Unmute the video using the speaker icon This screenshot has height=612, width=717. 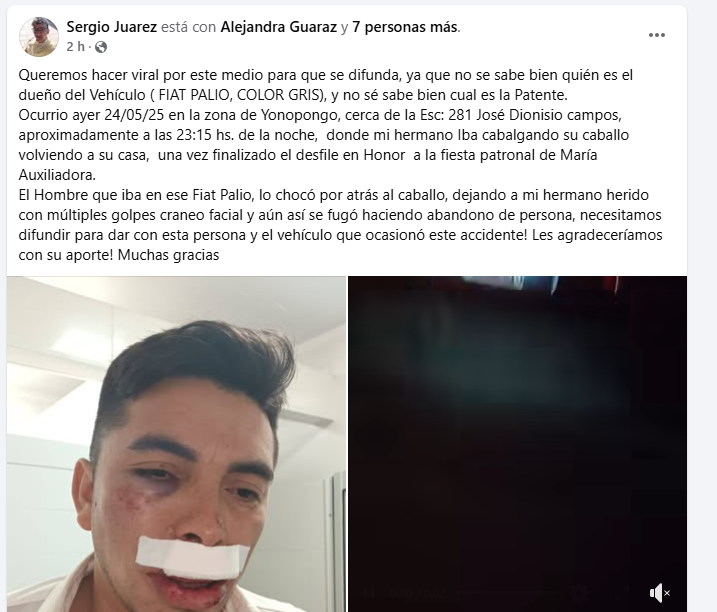[659, 593]
